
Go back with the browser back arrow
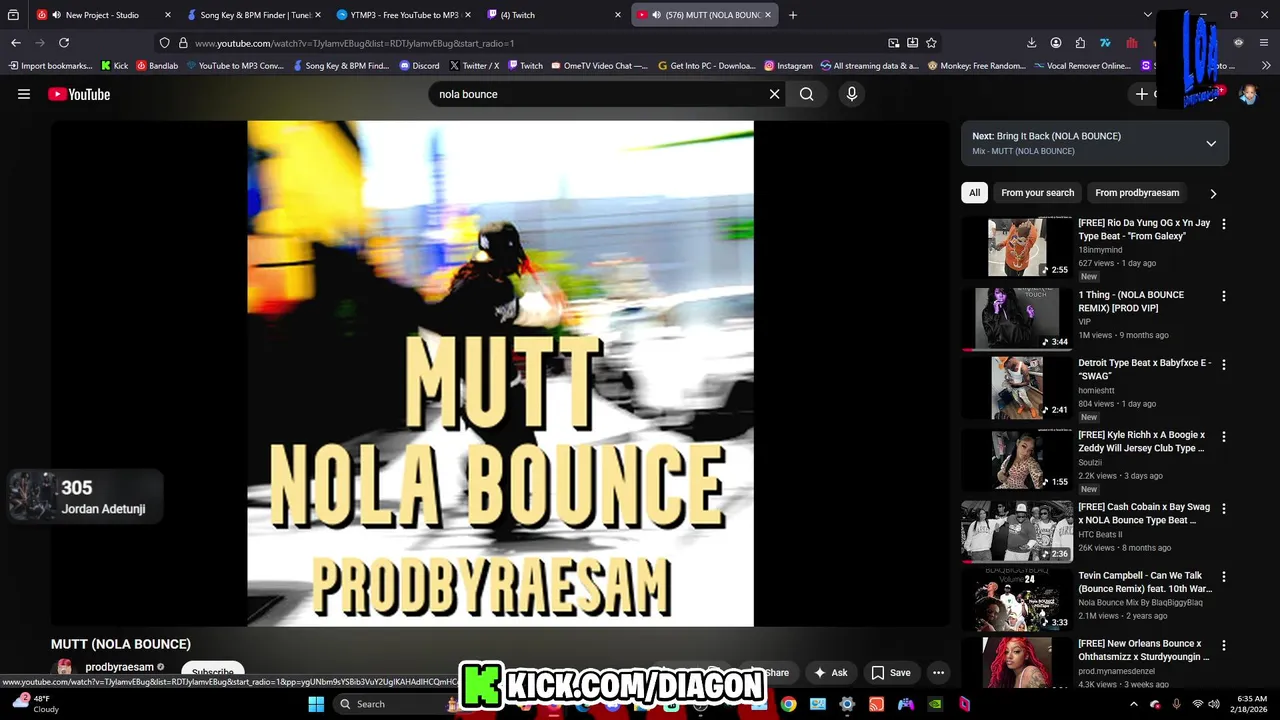[x=16, y=43]
